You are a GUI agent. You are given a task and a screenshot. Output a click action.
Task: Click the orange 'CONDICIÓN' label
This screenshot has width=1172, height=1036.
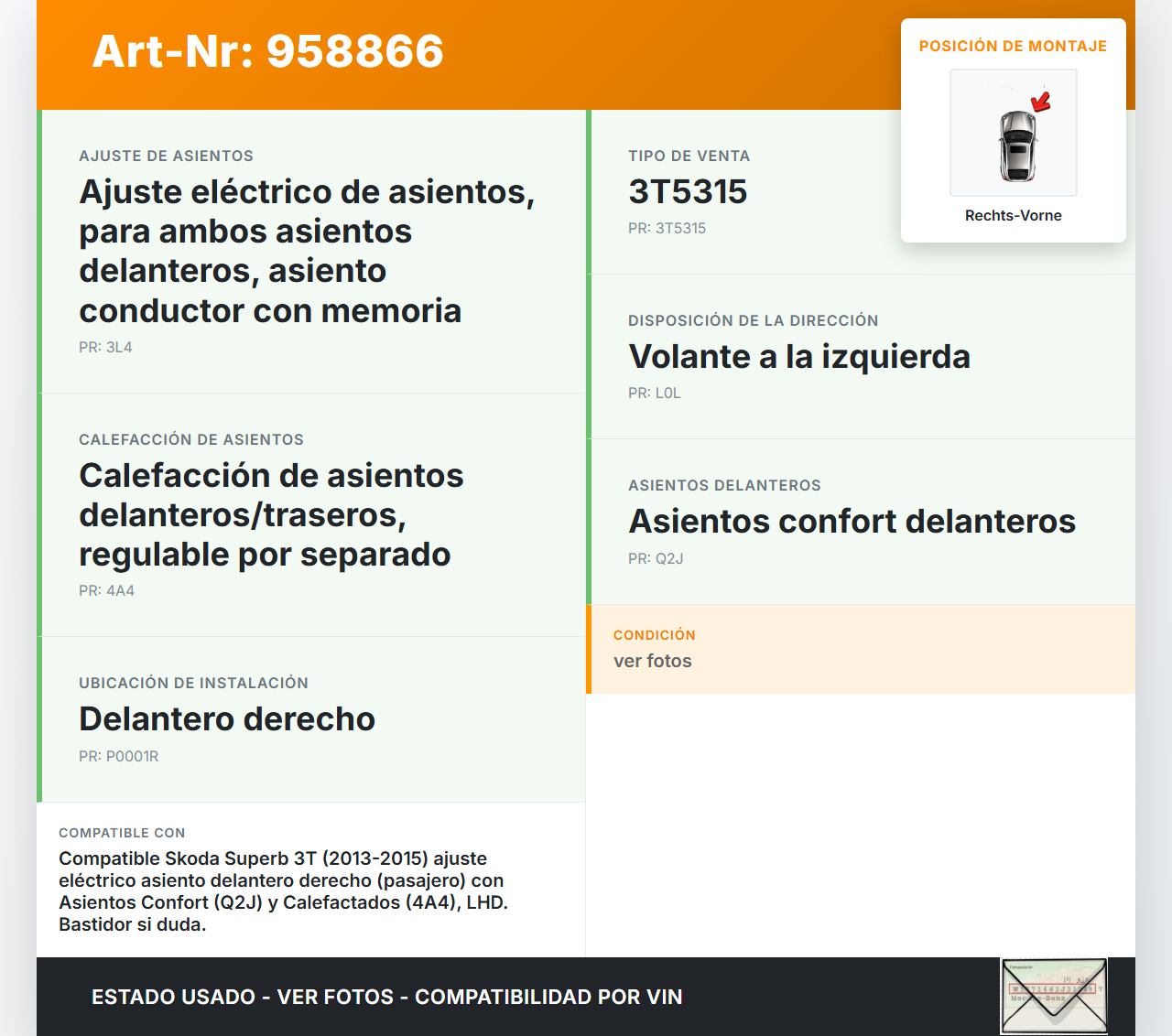(655, 635)
